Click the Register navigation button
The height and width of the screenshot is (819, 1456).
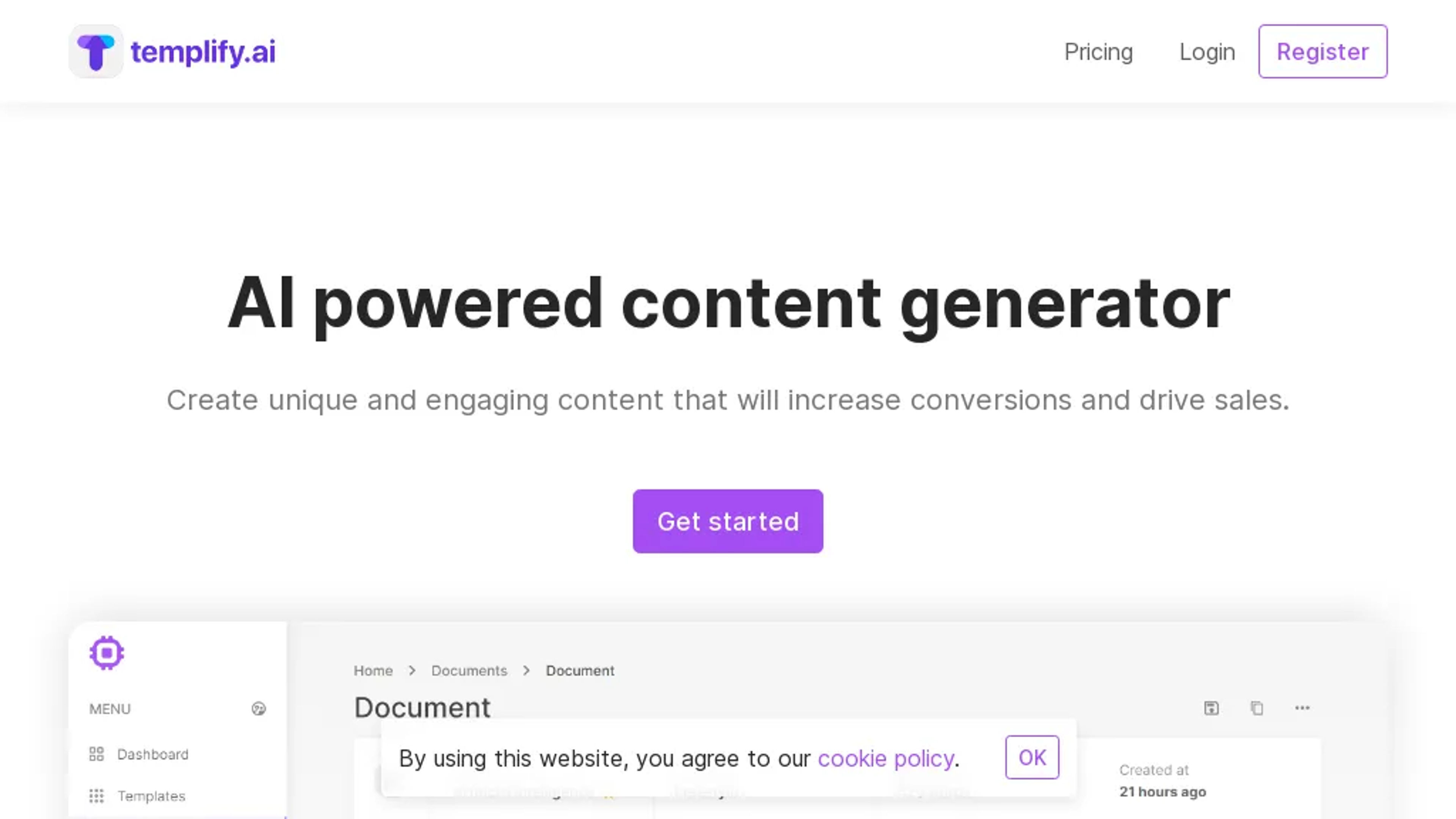click(1323, 51)
